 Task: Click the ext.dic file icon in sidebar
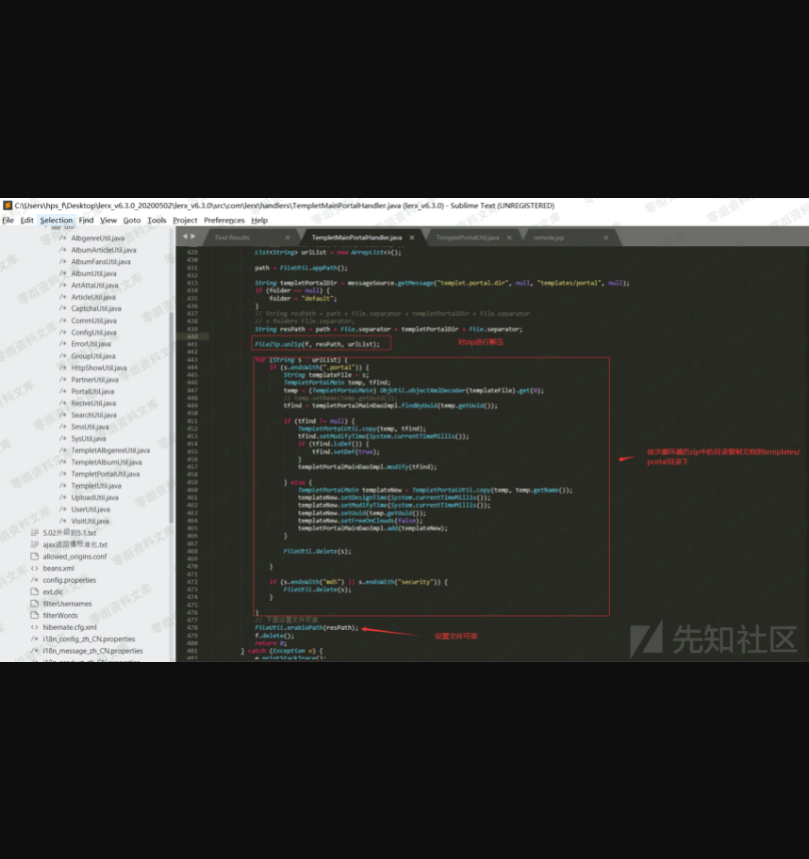[x=35, y=592]
